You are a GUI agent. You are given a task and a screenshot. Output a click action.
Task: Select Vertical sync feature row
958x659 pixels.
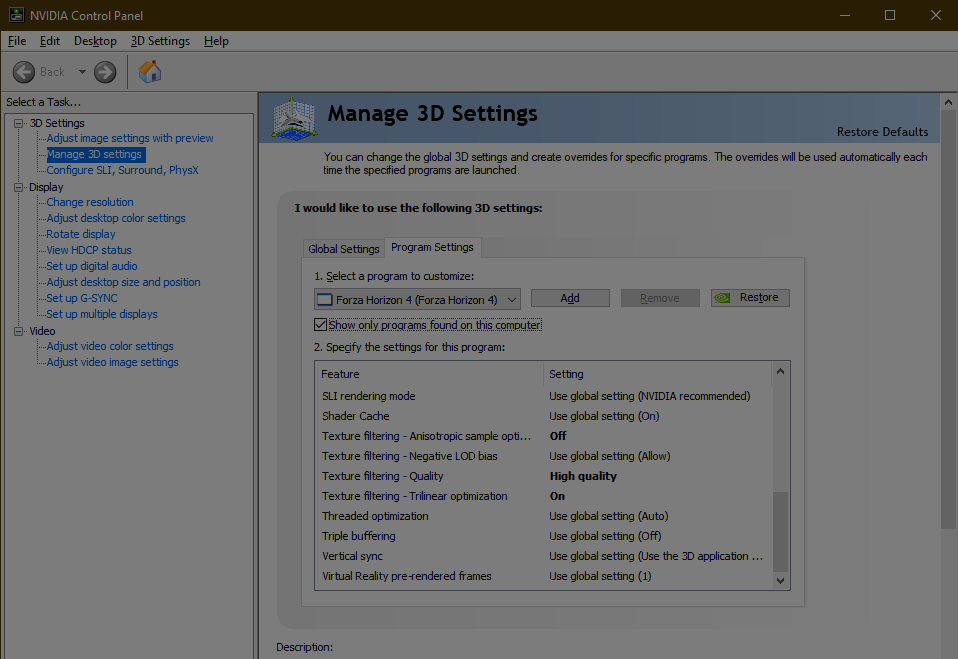click(544, 556)
